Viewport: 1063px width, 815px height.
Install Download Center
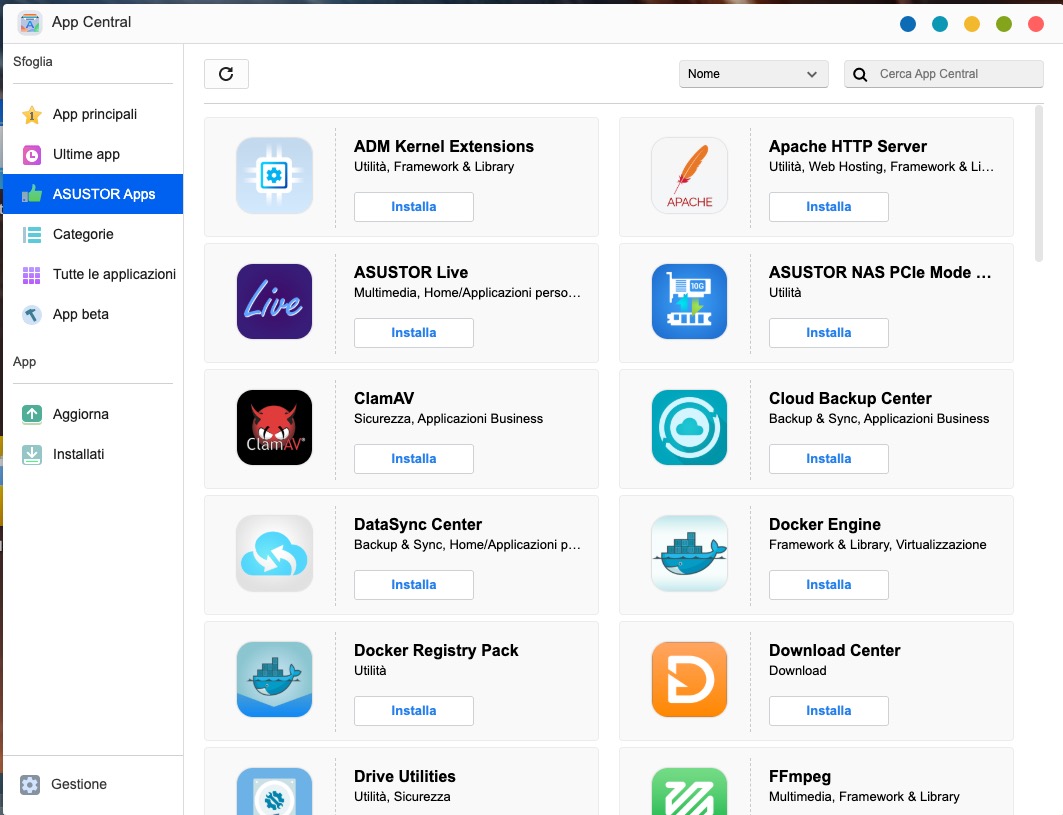click(828, 711)
